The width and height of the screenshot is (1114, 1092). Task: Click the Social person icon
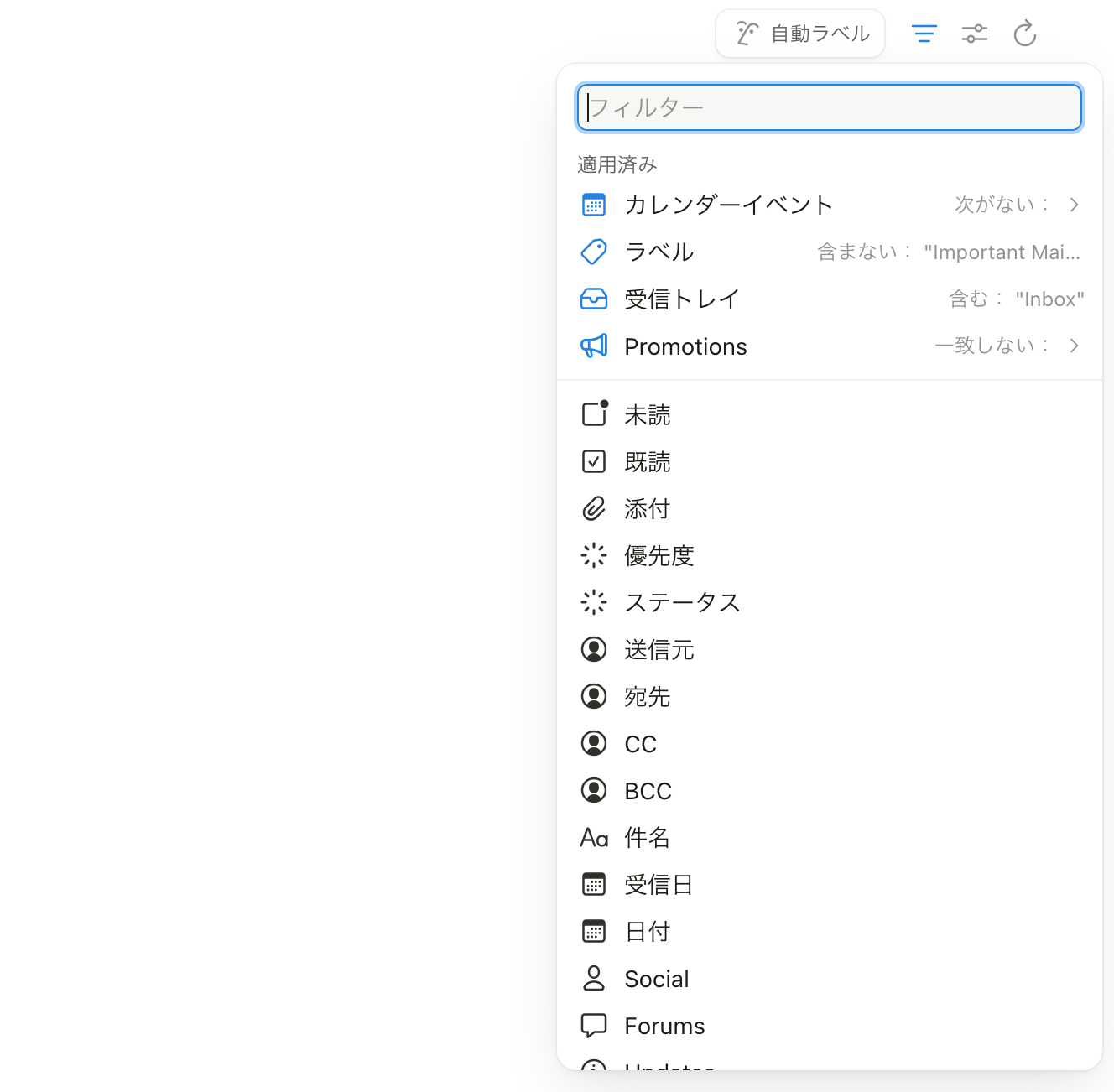click(594, 979)
